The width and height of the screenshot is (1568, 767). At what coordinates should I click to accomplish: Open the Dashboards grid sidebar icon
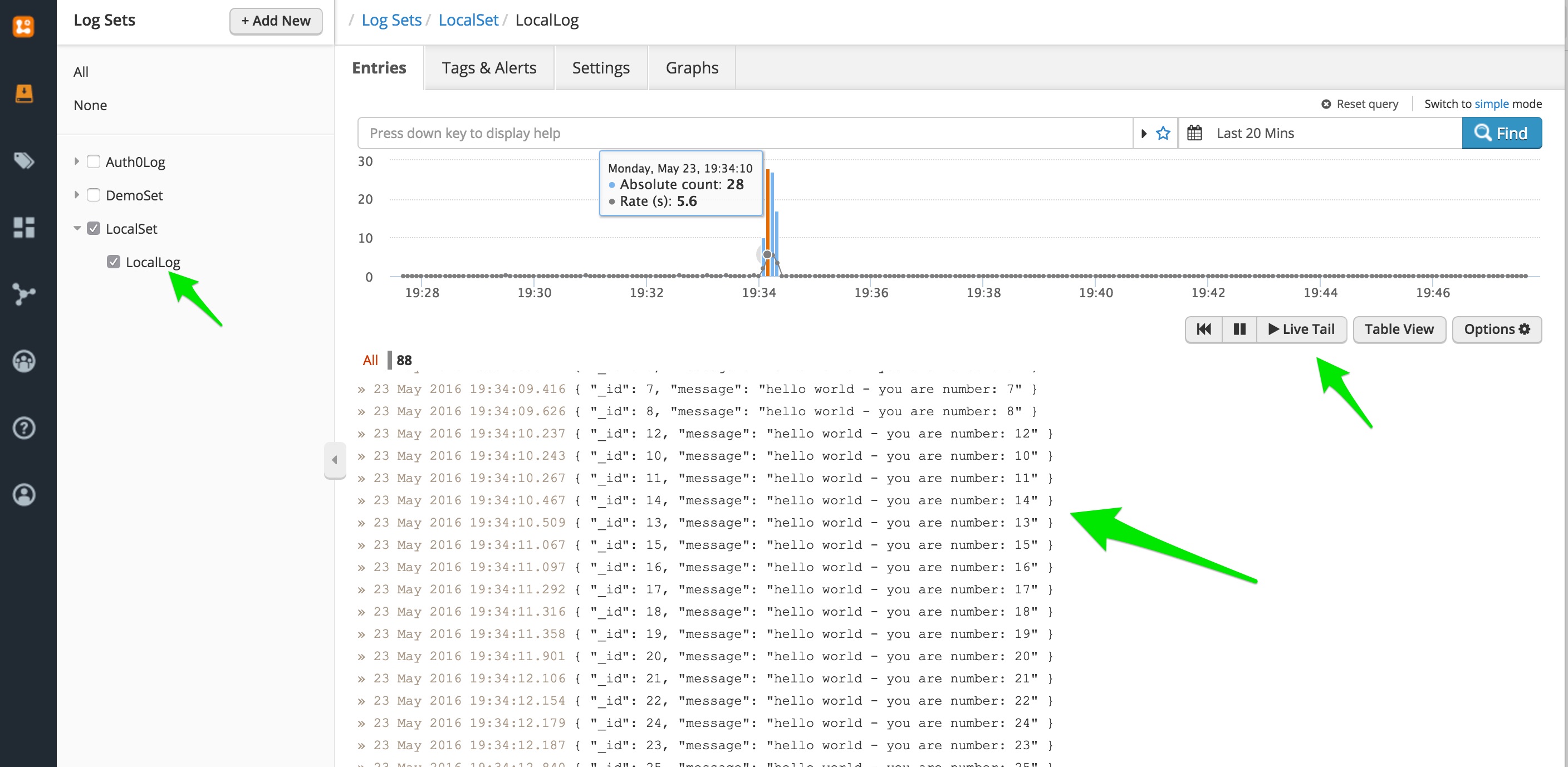[x=24, y=228]
